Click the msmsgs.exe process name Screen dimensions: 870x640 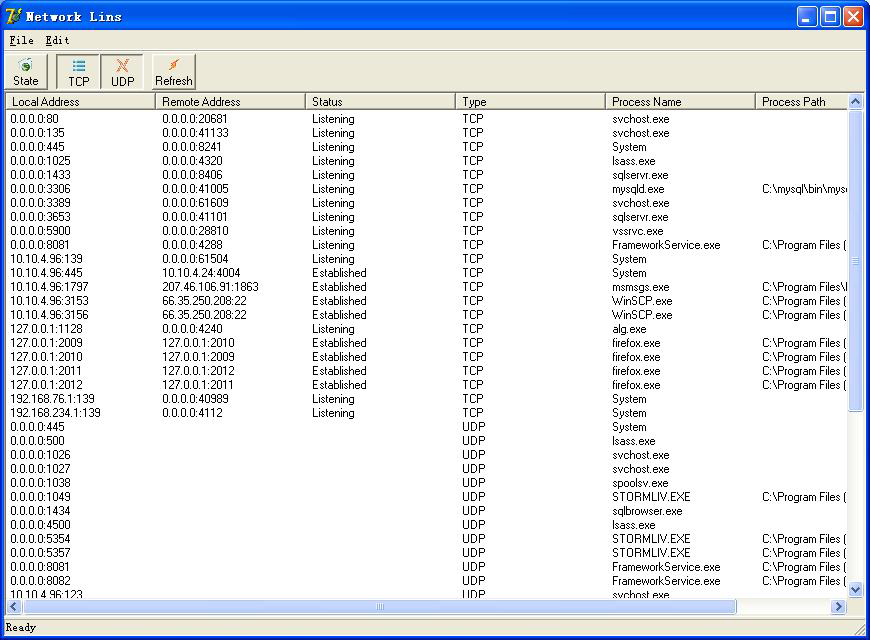640,287
